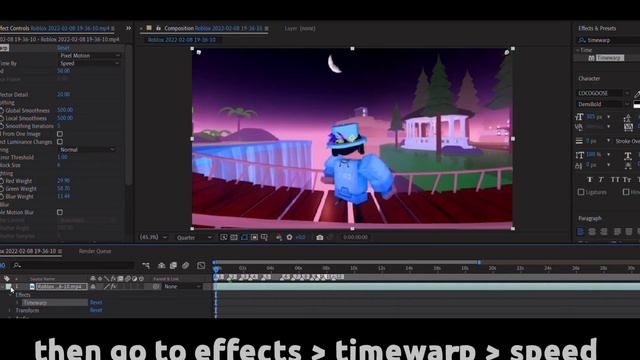Expand the Transform property group
Image resolution: width=640 pixels, height=360 pixels.
pyautogui.click(x=10, y=311)
